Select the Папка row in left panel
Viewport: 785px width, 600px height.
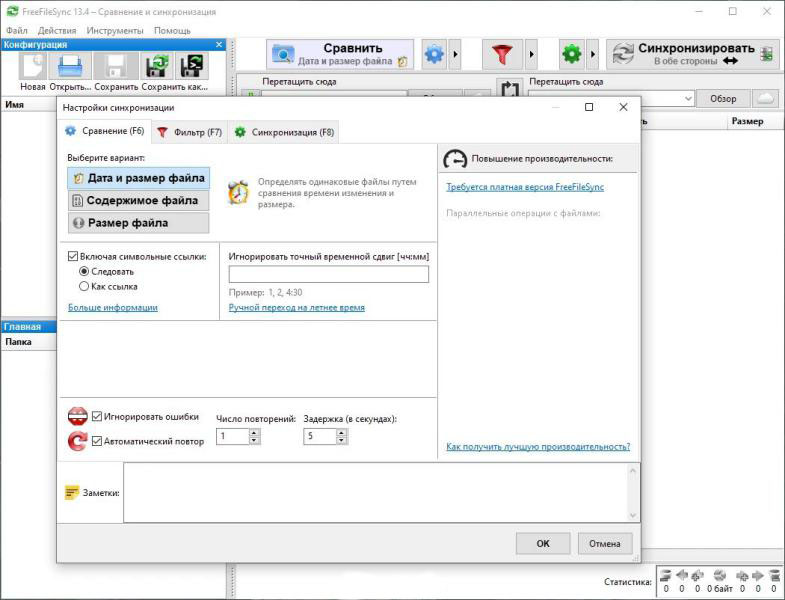tap(29, 342)
